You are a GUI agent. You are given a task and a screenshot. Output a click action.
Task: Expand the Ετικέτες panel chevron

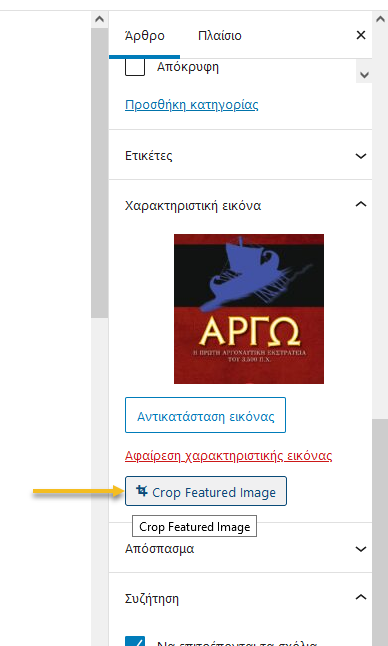(361, 156)
